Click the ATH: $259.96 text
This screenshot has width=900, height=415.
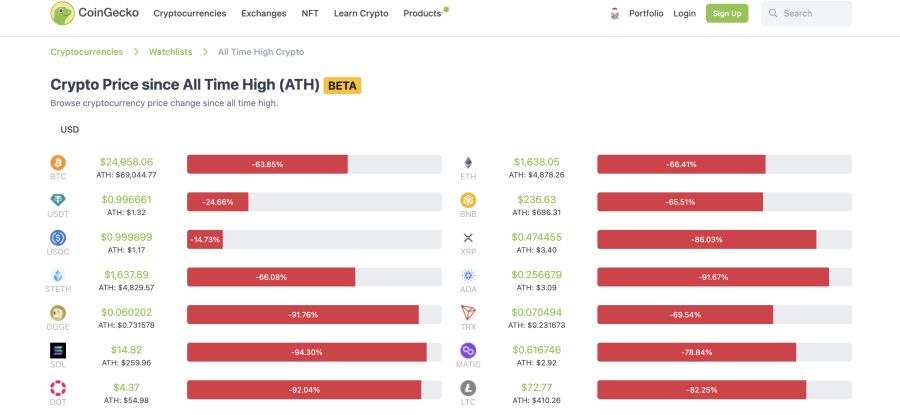pyautogui.click(x=127, y=363)
